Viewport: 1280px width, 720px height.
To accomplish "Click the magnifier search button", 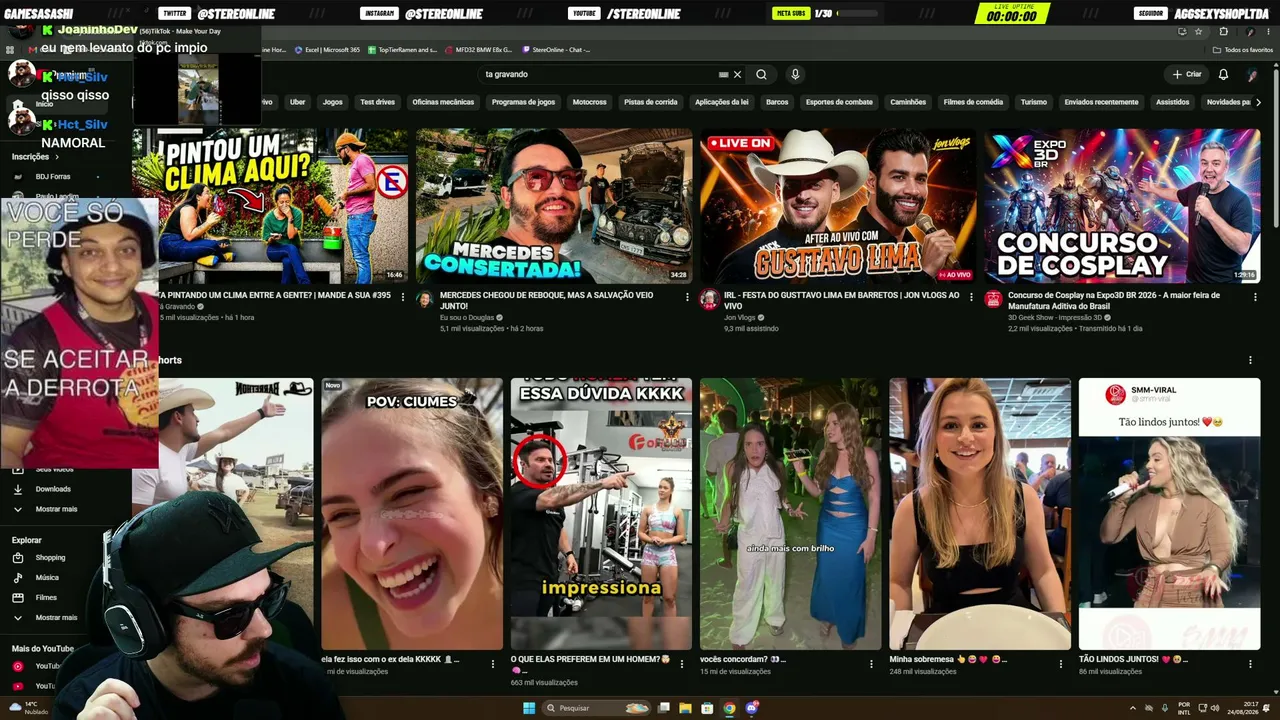I will pos(761,74).
